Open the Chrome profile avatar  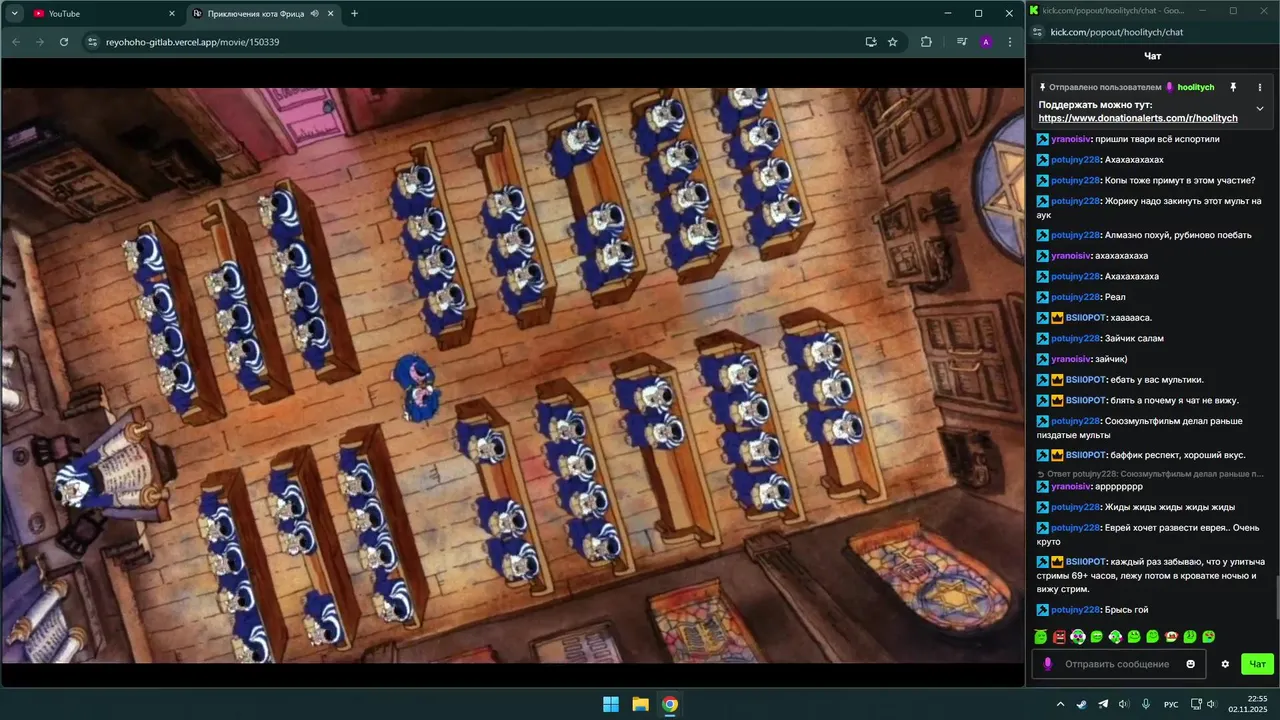[x=986, y=42]
